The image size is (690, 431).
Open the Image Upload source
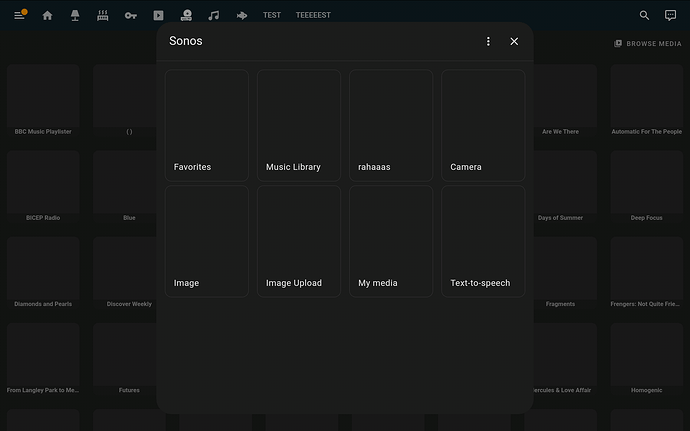point(299,241)
